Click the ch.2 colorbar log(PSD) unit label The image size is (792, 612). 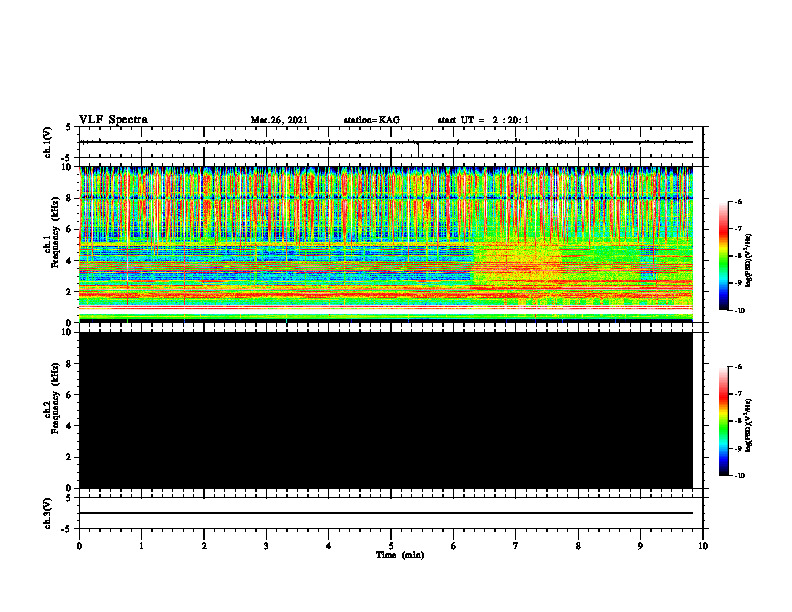point(750,425)
